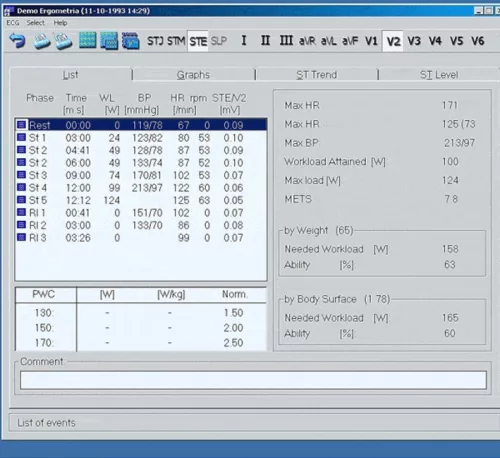Image resolution: width=500 pixels, height=458 pixels.
Task: Select the St 3 row at 09:00
Action: 141,175
